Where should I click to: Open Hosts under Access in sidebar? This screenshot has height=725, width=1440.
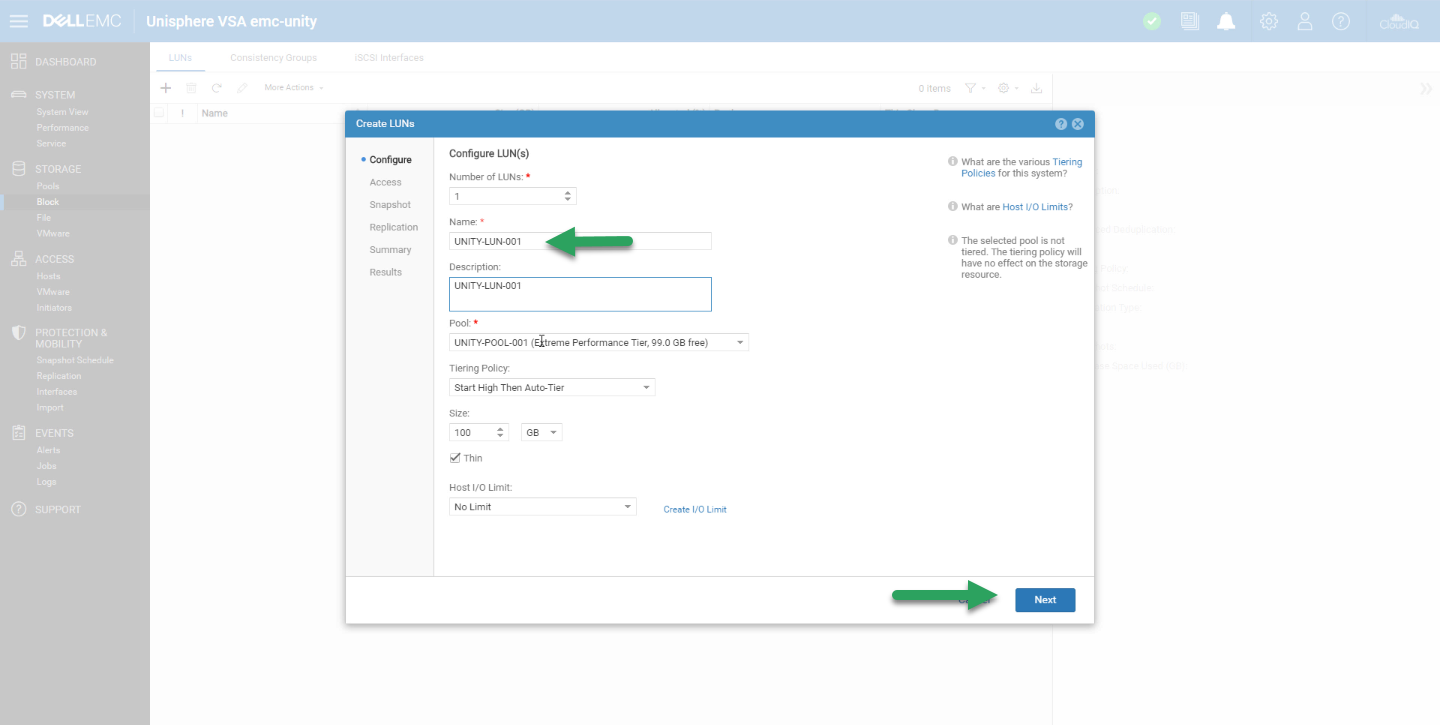pyautogui.click(x=48, y=276)
